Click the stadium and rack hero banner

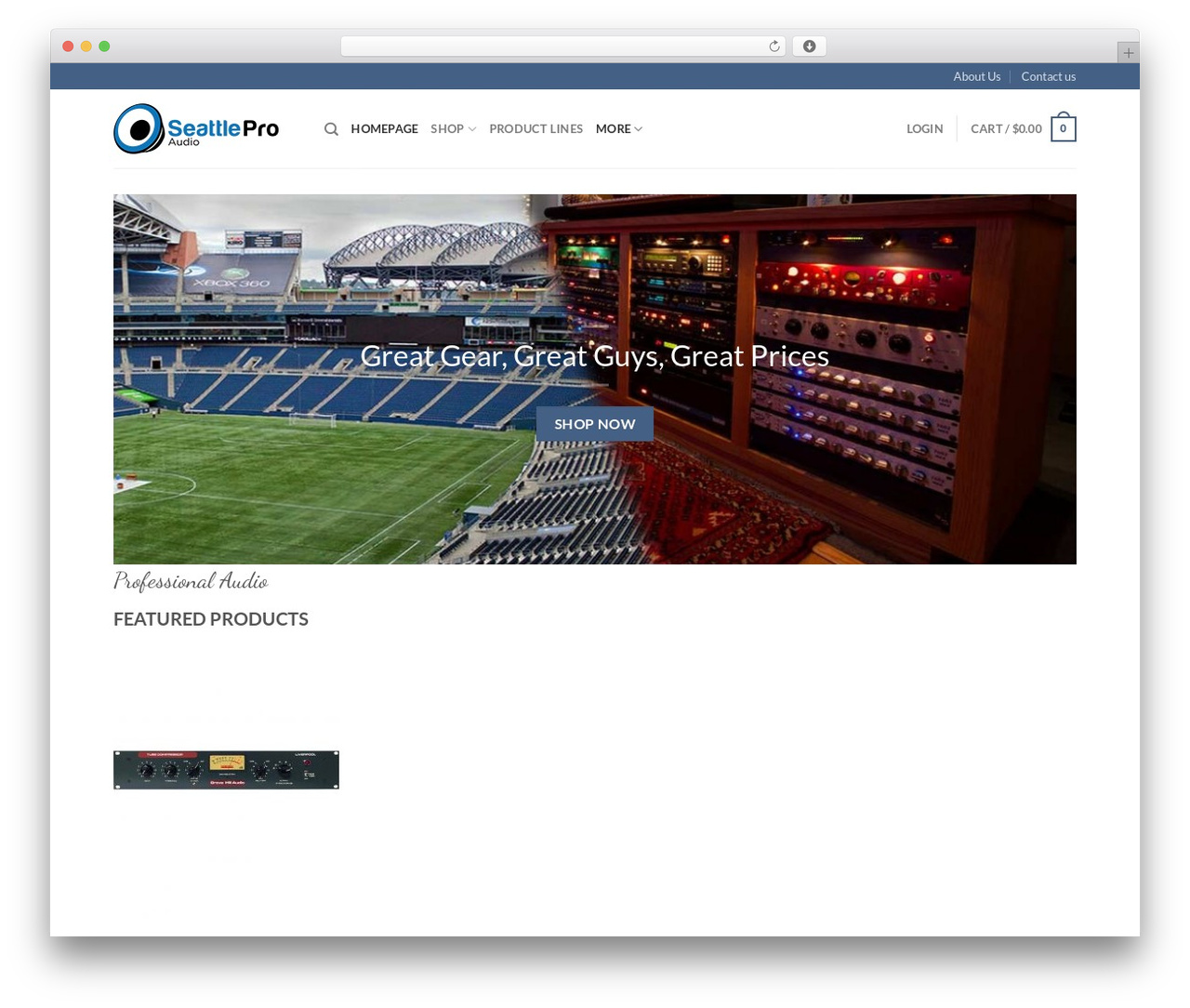595,379
